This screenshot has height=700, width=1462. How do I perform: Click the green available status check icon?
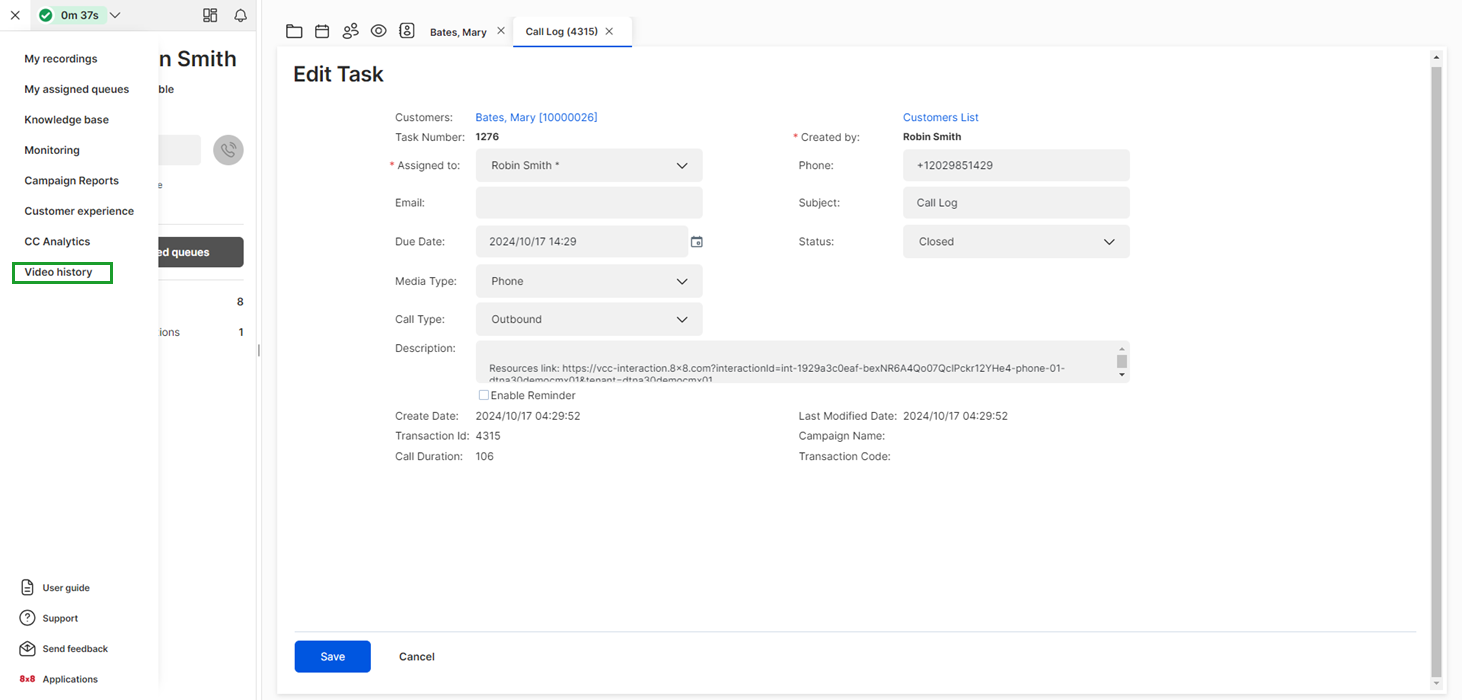pyautogui.click(x=45, y=15)
